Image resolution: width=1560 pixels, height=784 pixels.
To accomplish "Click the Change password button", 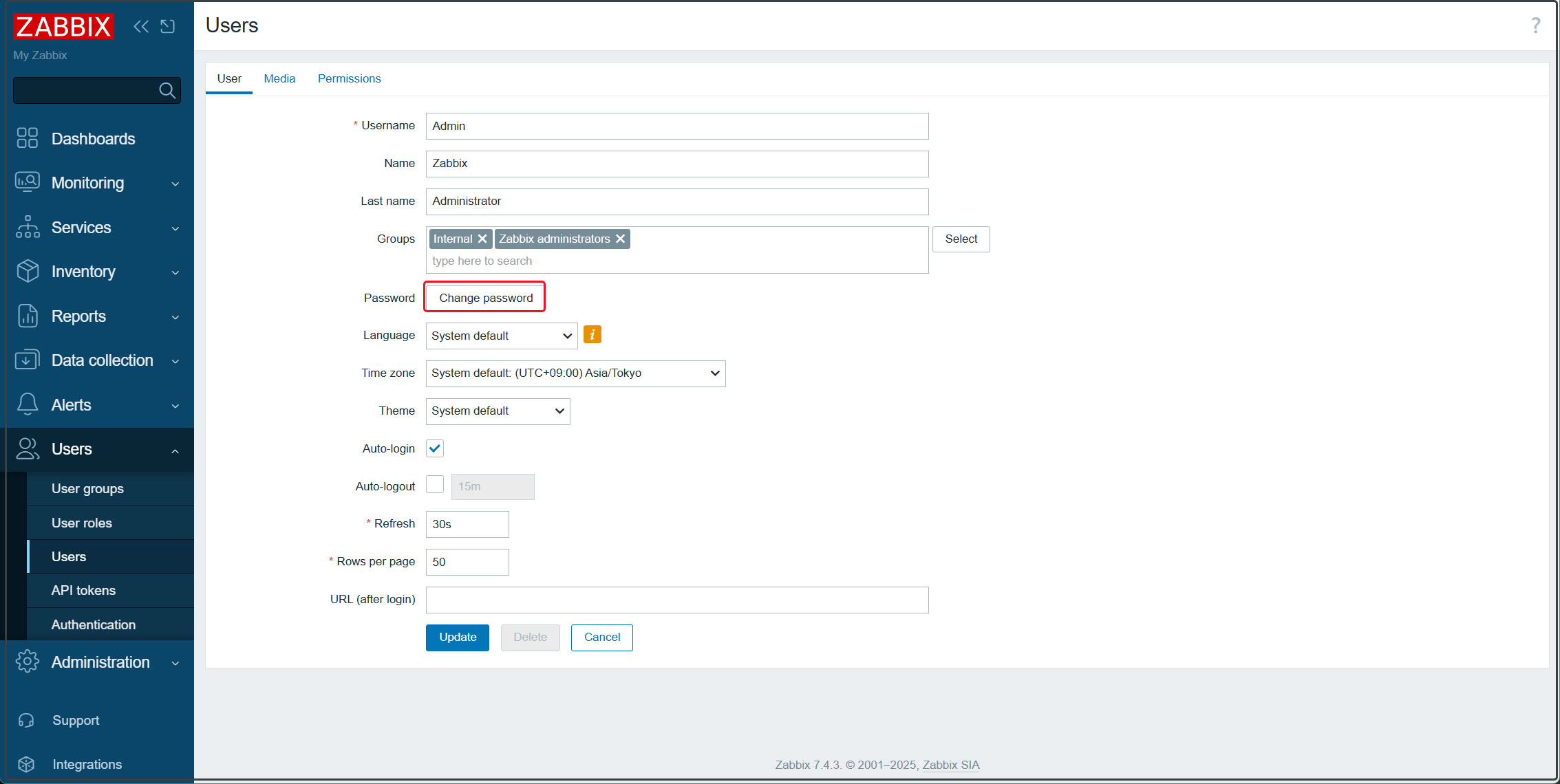I will point(485,298).
